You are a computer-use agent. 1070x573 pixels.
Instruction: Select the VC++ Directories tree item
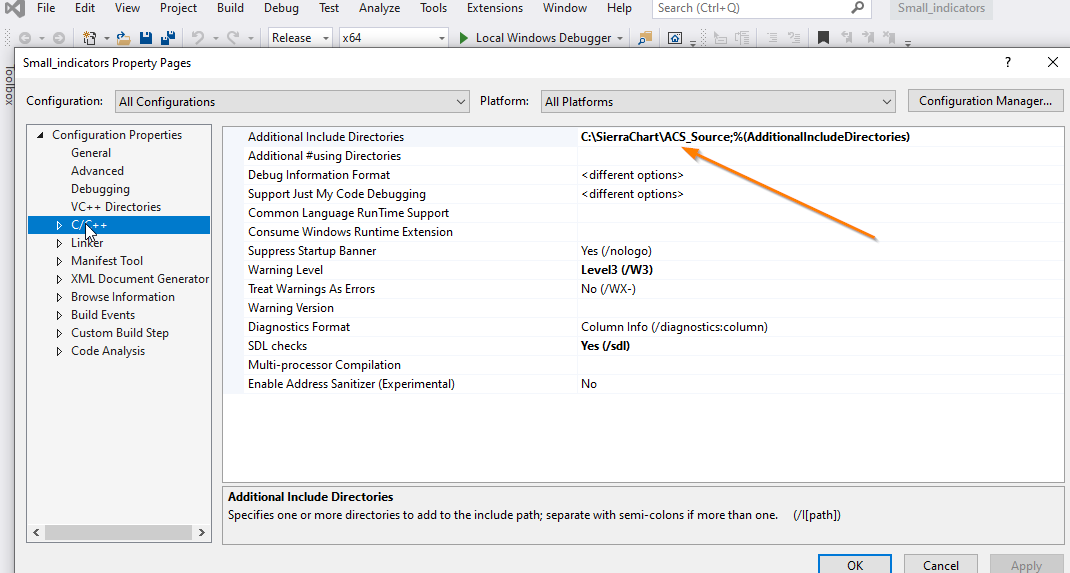click(116, 207)
